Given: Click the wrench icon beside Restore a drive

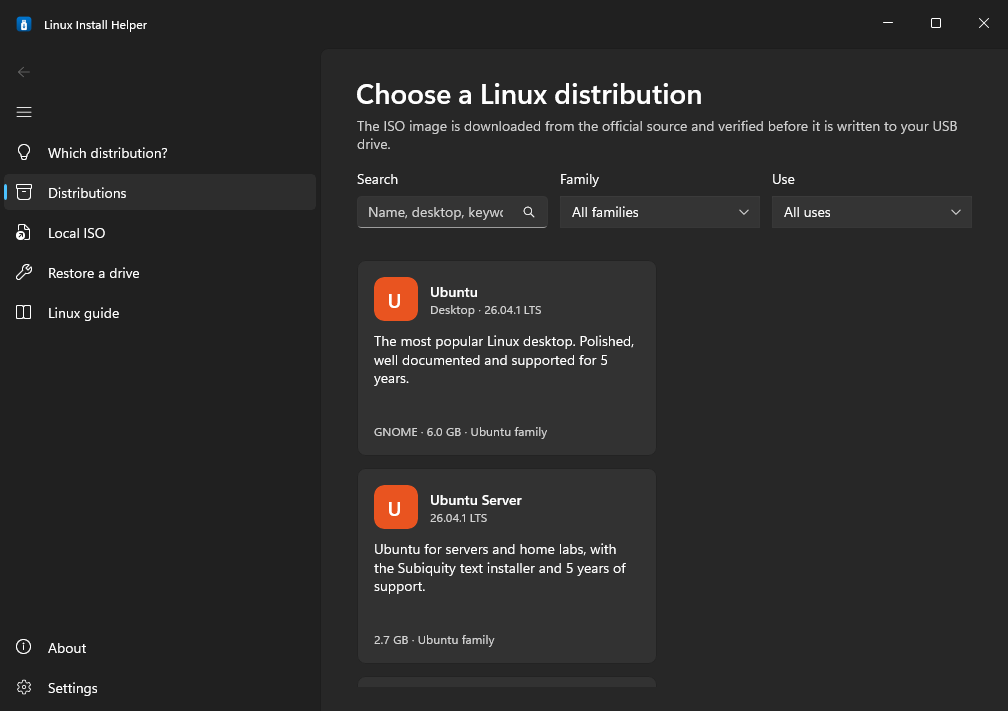Looking at the screenshot, I should click(x=24, y=273).
